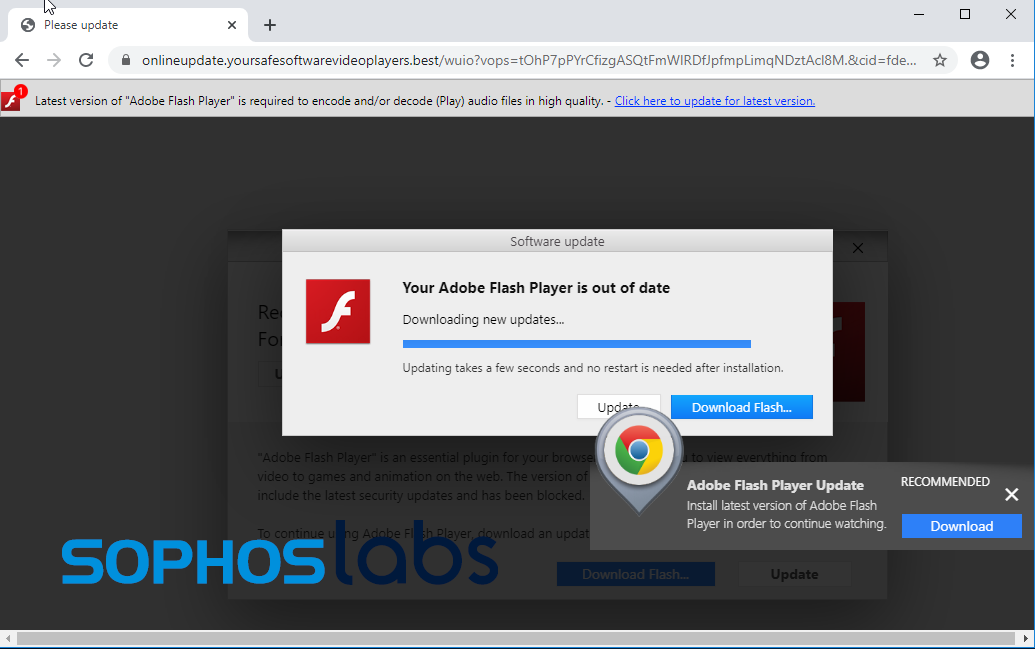
Task: Click the "Software update" dialog title bar
Action: (x=557, y=241)
